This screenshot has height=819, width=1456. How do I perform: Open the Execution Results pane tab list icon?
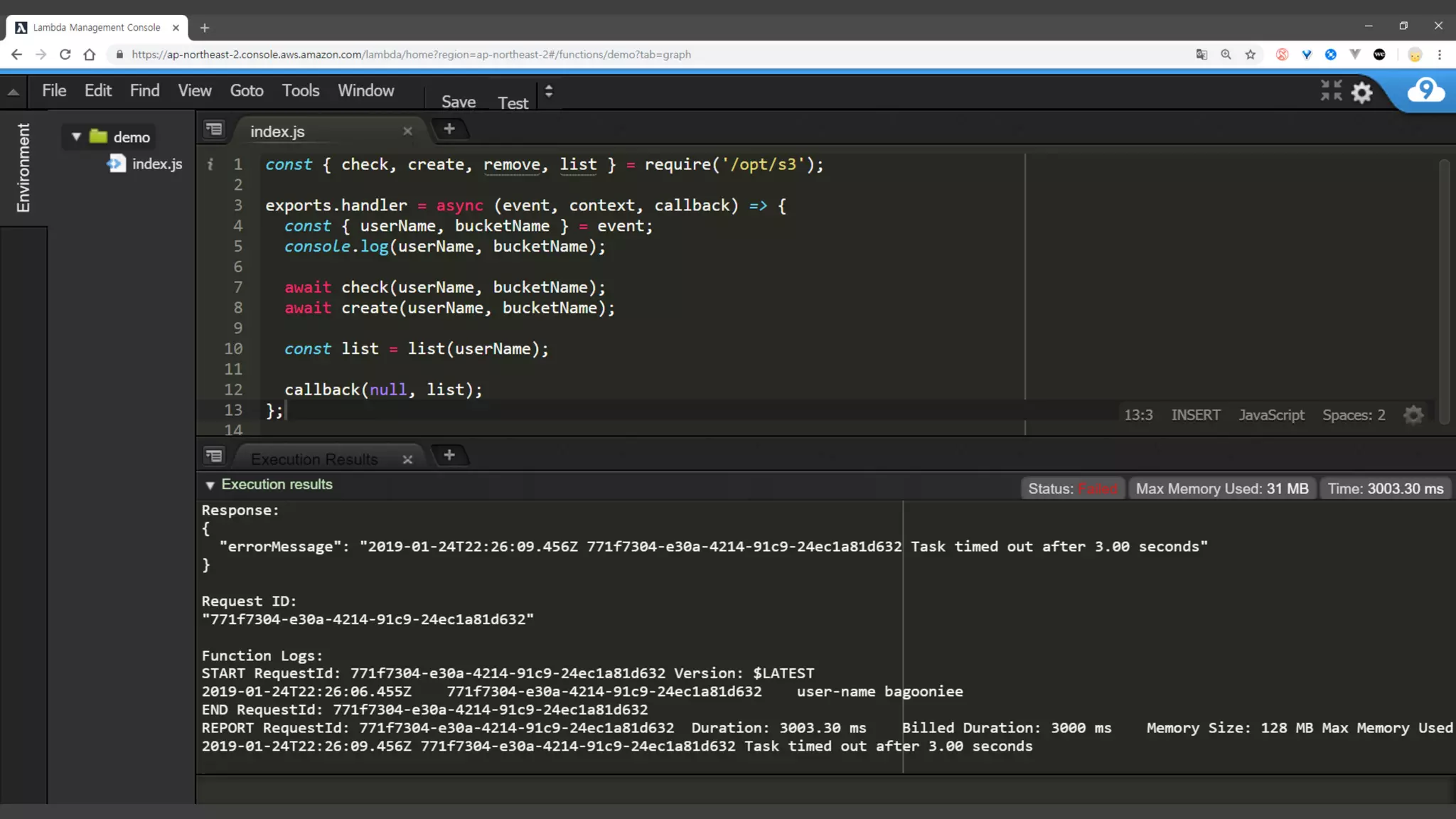pos(213,456)
